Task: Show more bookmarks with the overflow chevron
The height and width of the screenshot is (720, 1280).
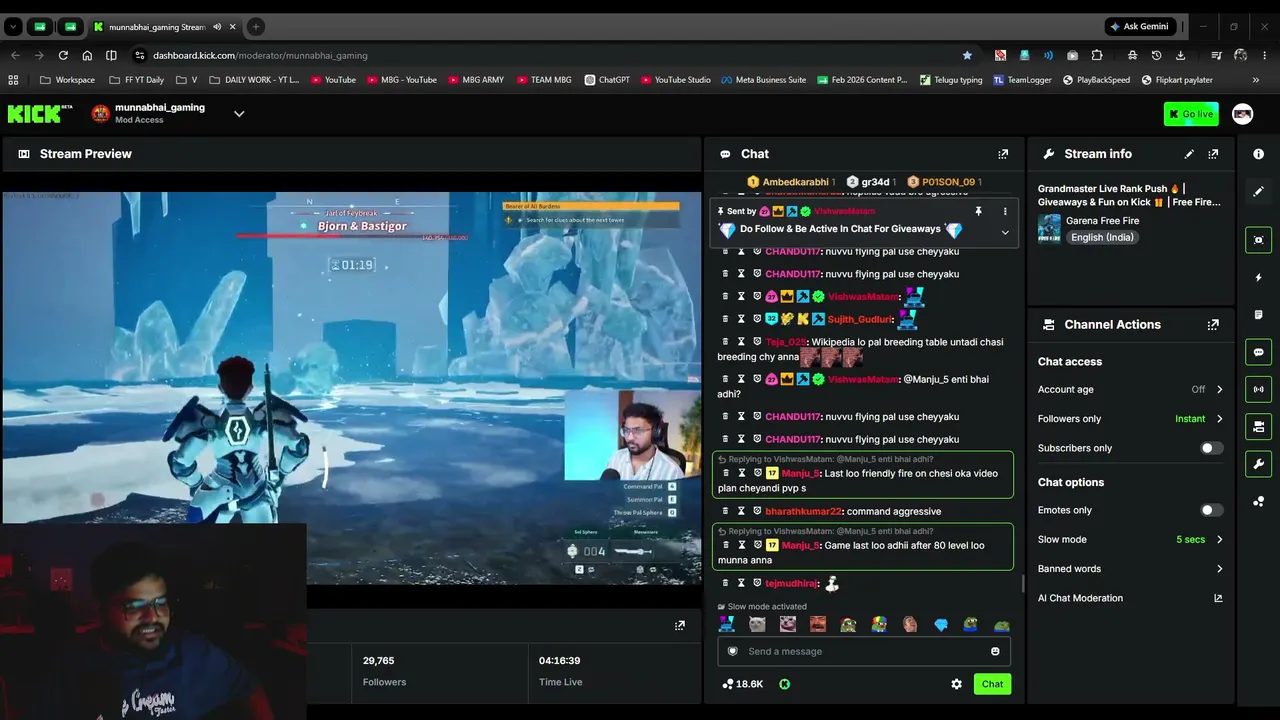Action: click(1256, 80)
